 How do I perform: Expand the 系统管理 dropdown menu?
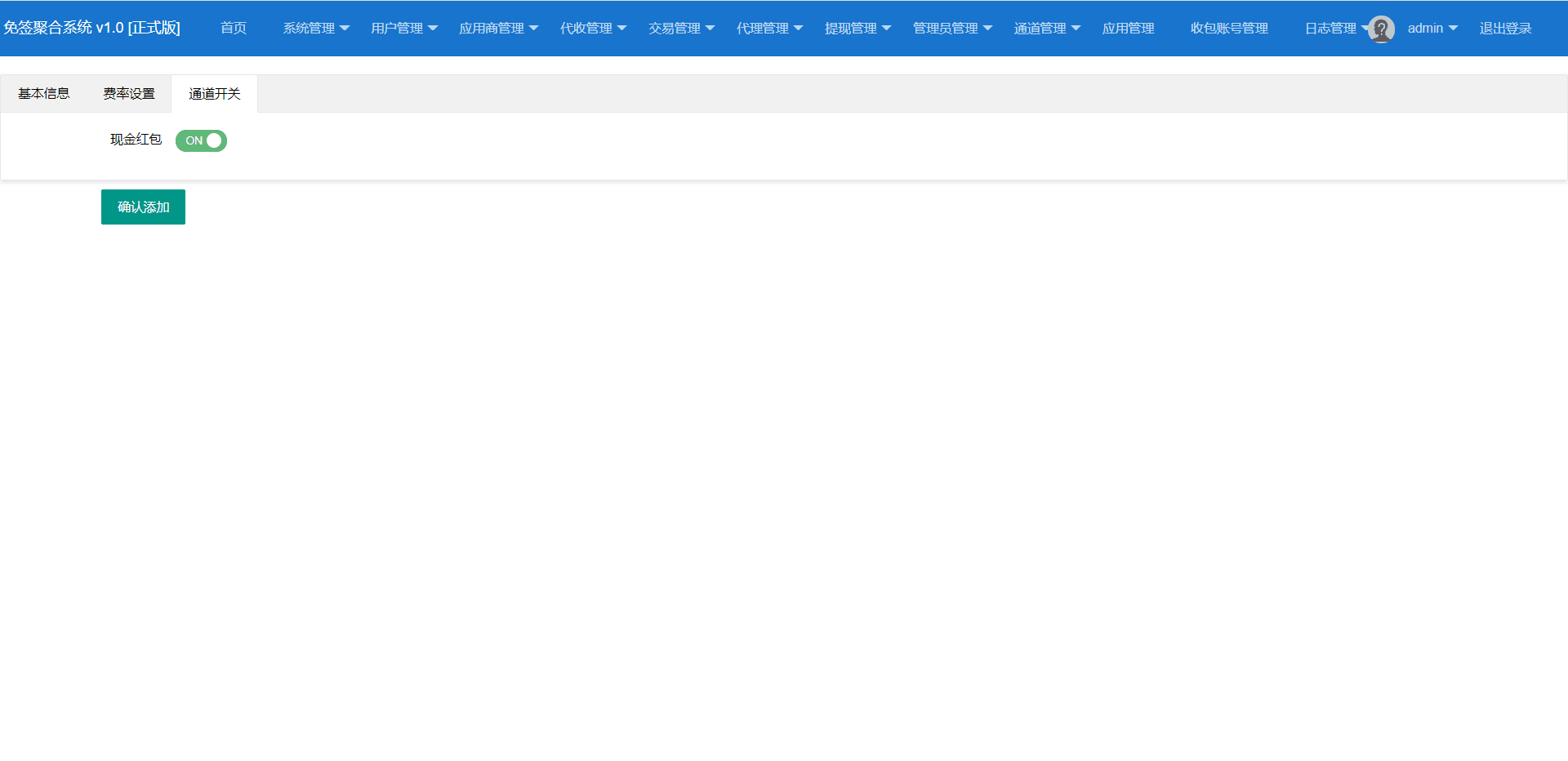[x=316, y=28]
